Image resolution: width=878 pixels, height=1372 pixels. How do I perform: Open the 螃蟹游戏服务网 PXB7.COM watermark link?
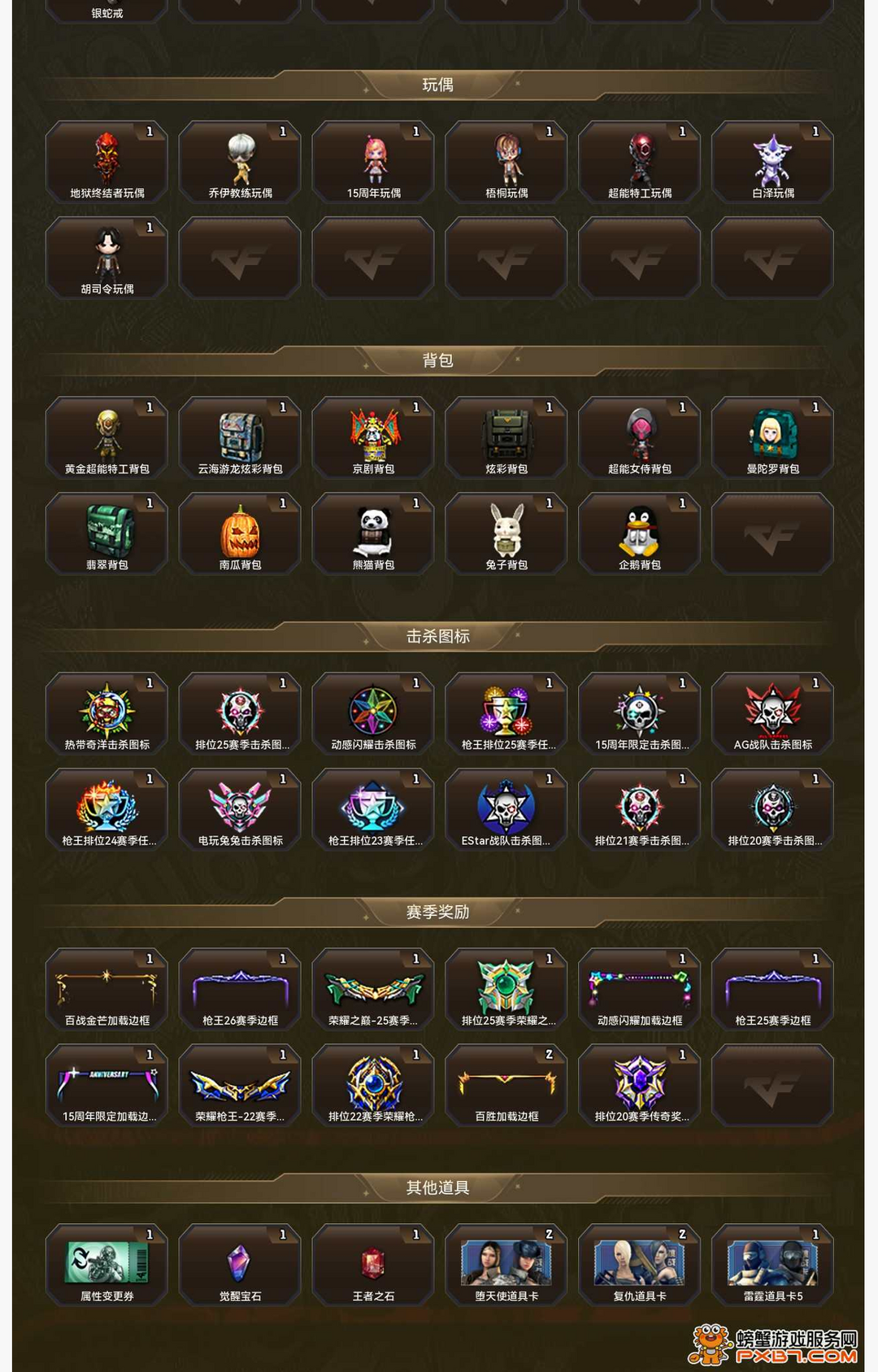(774, 1345)
